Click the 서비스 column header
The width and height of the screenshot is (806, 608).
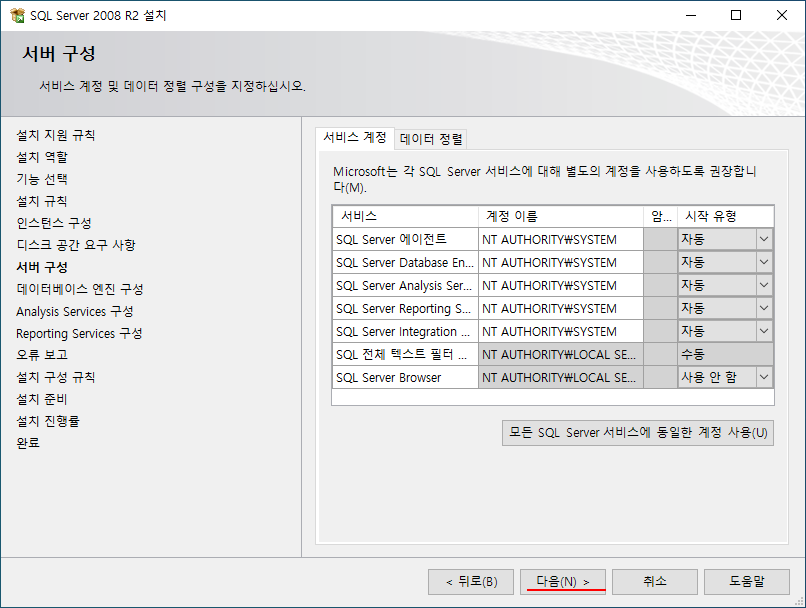pyautogui.click(x=406, y=216)
